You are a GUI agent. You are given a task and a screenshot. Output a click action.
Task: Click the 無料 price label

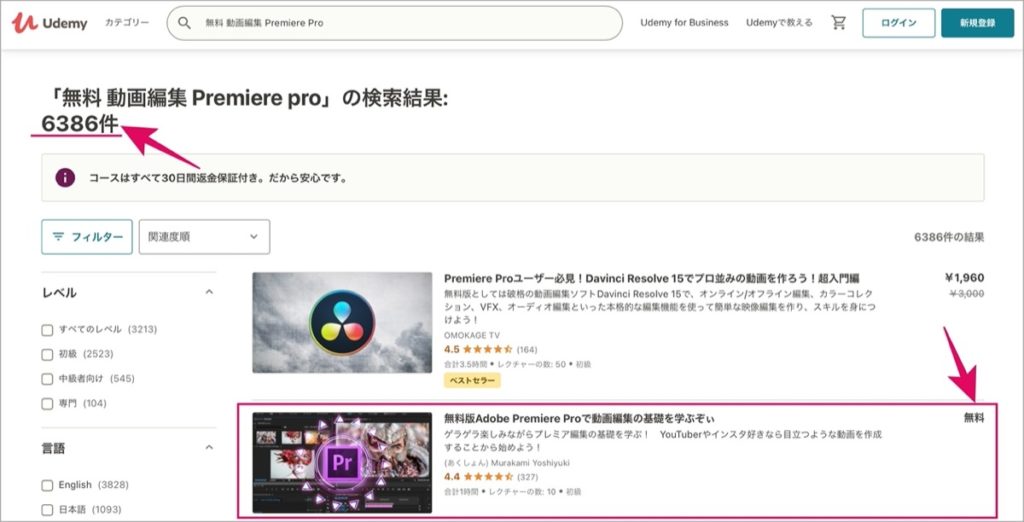pyautogui.click(x=974, y=418)
